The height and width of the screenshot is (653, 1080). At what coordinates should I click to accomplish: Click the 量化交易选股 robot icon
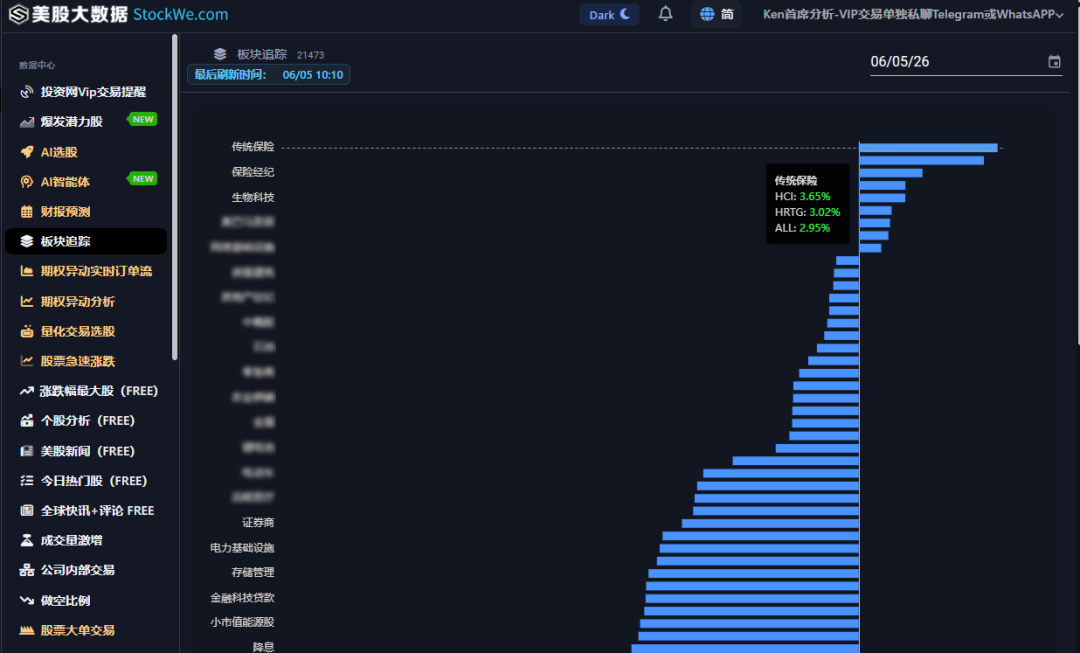click(x=27, y=331)
